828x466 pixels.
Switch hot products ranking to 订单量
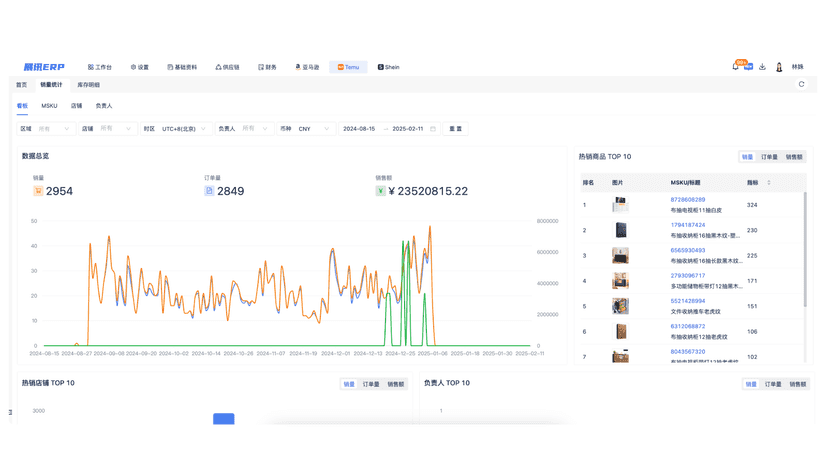pos(769,157)
